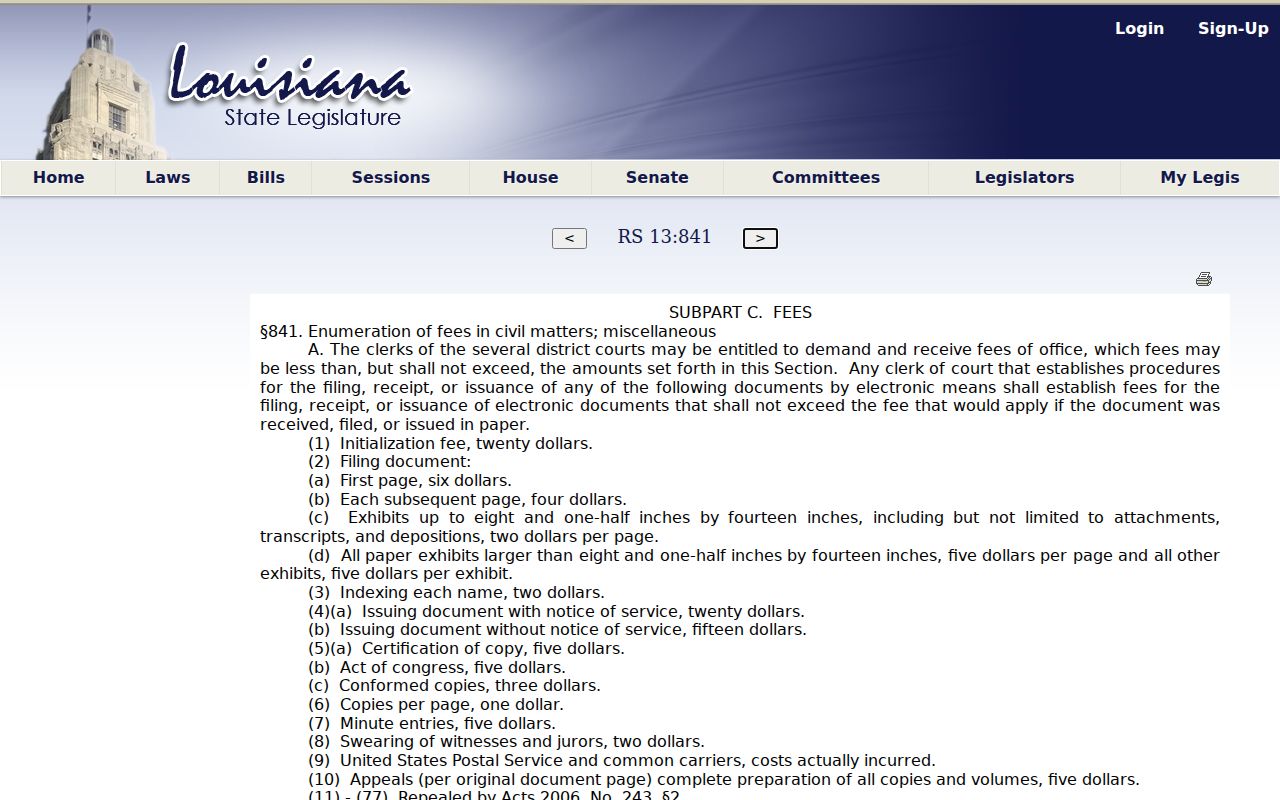Click 'Indexing each name, two dollars' line
The image size is (1280, 800).
tap(456, 593)
